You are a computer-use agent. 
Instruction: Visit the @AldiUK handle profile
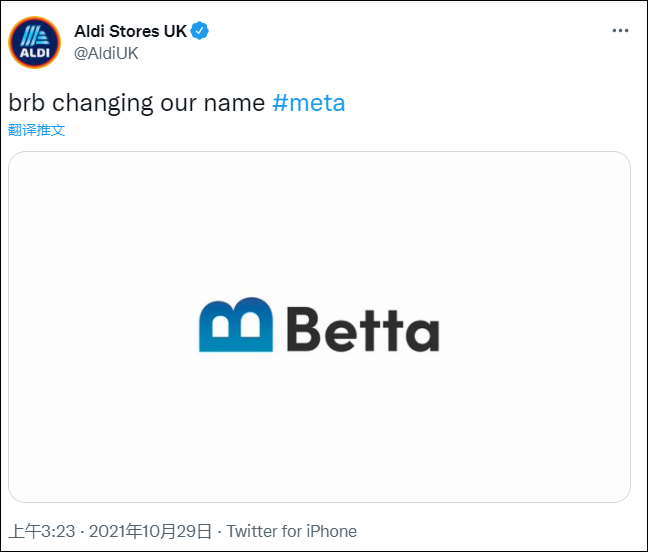tap(106, 53)
